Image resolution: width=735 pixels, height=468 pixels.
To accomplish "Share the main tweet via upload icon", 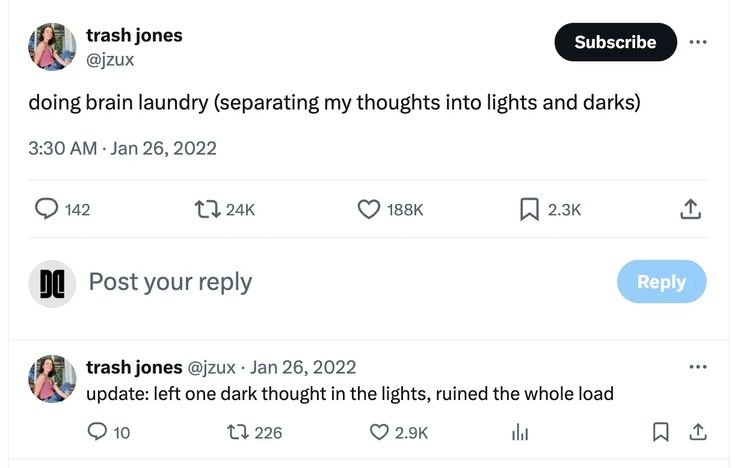I will [x=690, y=209].
